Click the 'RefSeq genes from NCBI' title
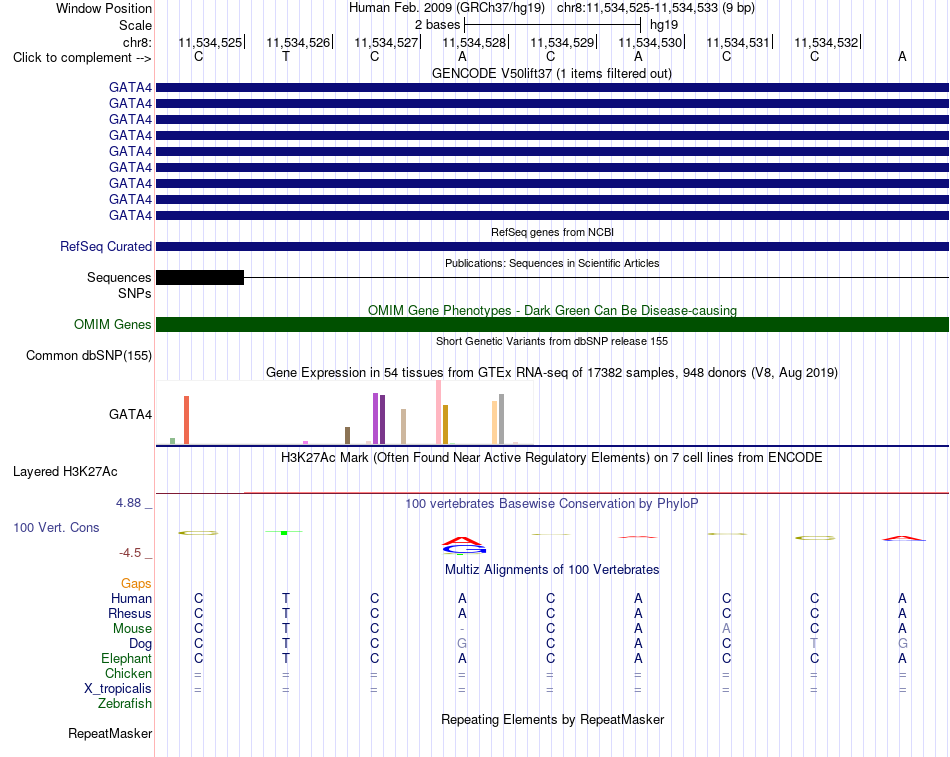 click(552, 232)
